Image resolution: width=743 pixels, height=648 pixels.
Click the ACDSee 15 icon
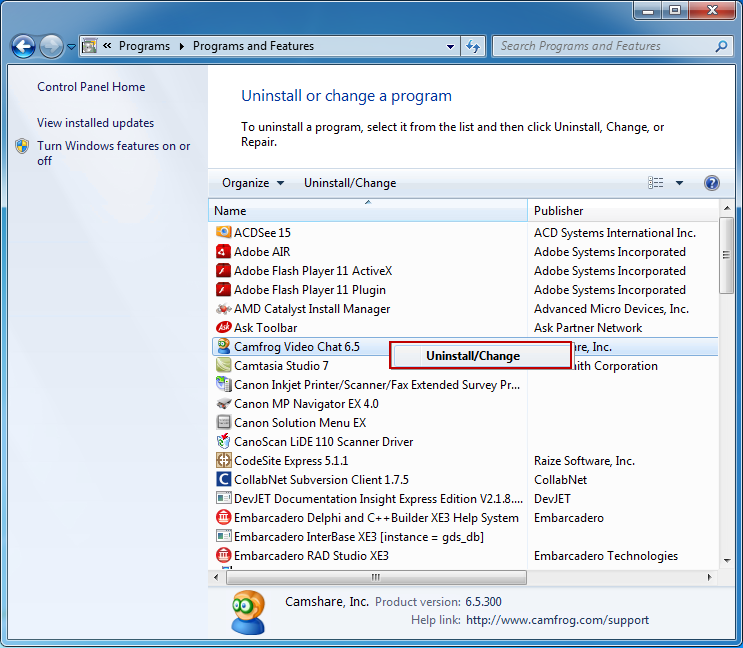click(x=223, y=232)
